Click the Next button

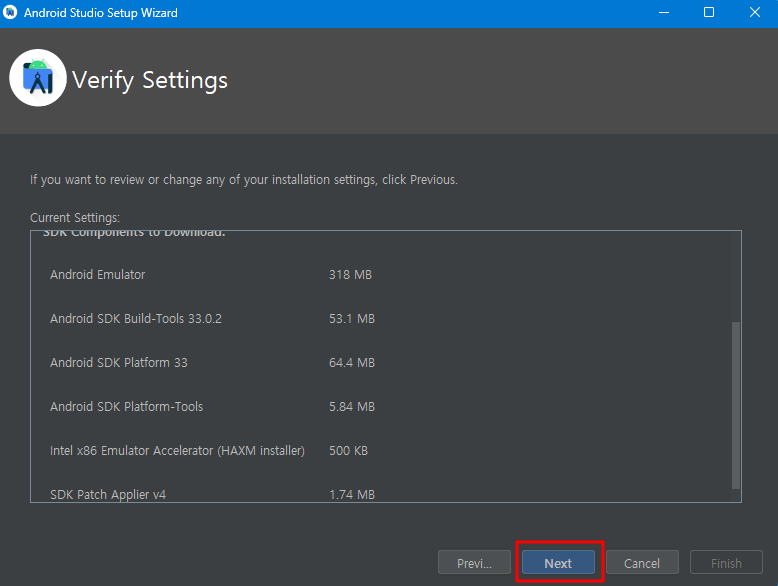coord(558,563)
